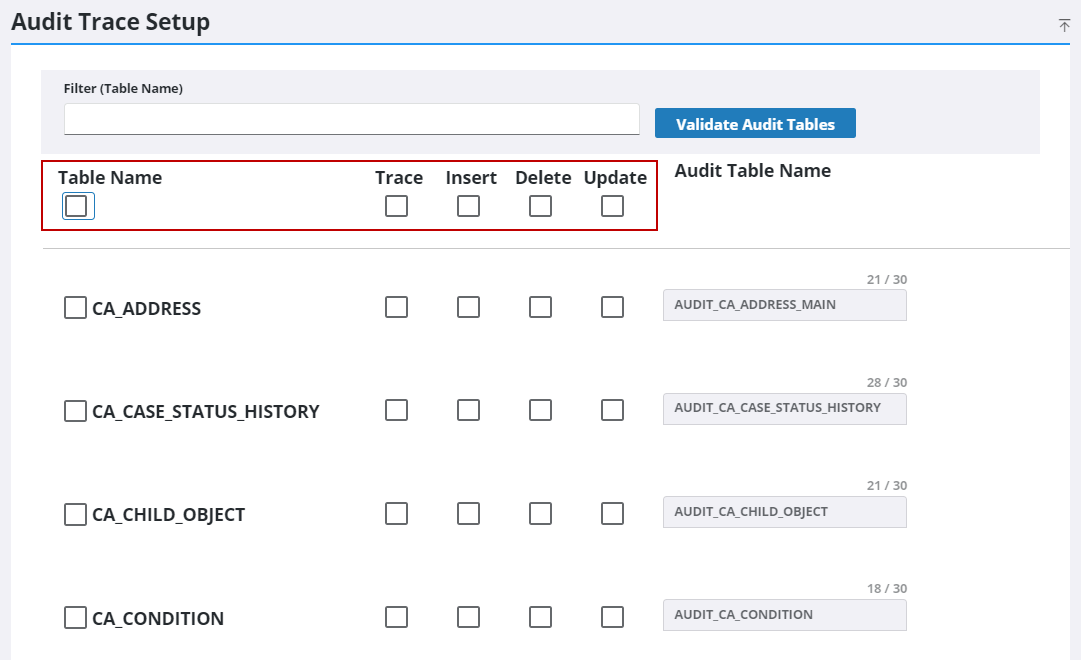This screenshot has width=1081, height=660.
Task: Enable the Update column header checkbox
Action: tap(612, 206)
